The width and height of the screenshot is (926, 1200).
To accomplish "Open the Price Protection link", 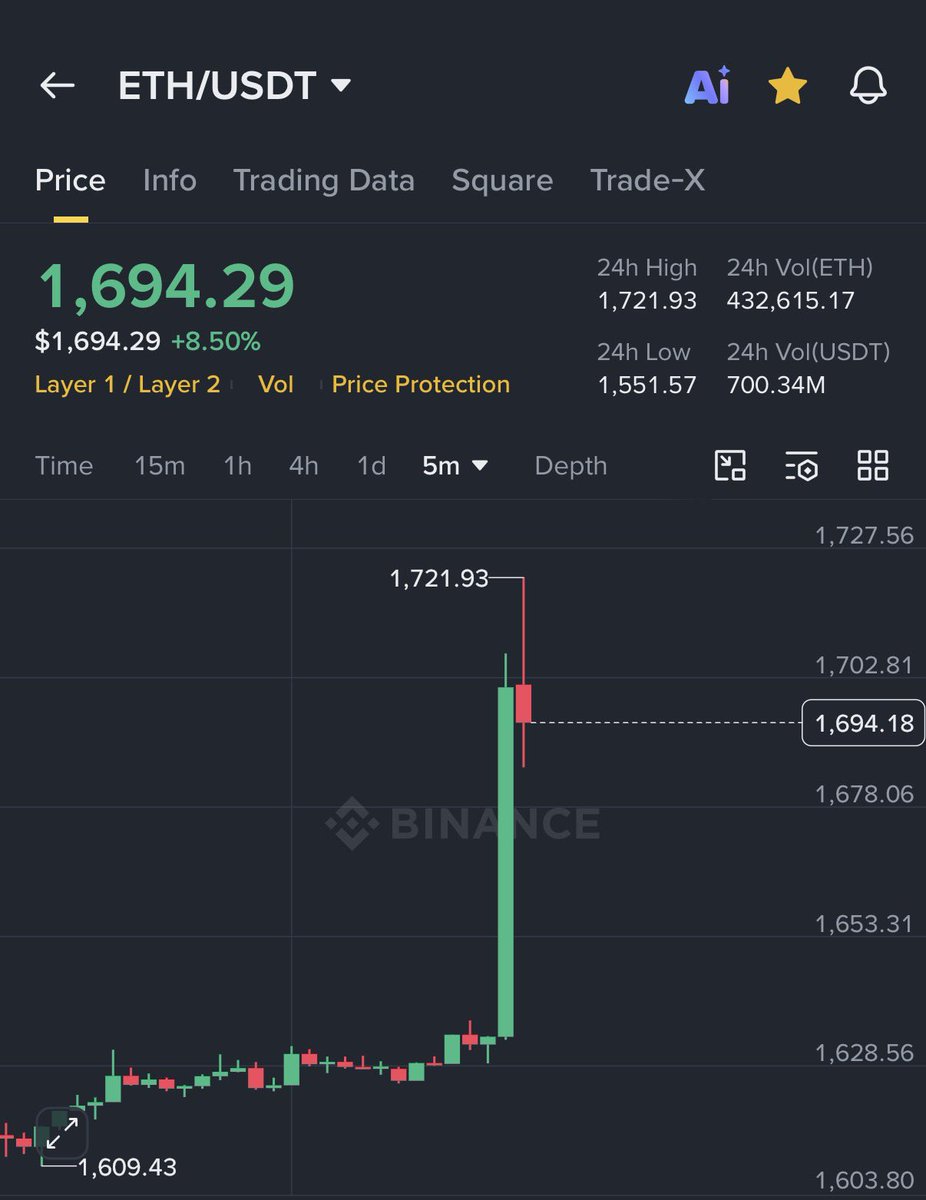I will tap(421, 385).
